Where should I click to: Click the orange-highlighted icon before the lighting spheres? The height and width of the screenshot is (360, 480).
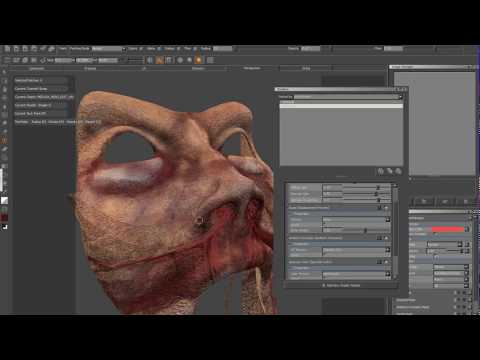pos(159,60)
